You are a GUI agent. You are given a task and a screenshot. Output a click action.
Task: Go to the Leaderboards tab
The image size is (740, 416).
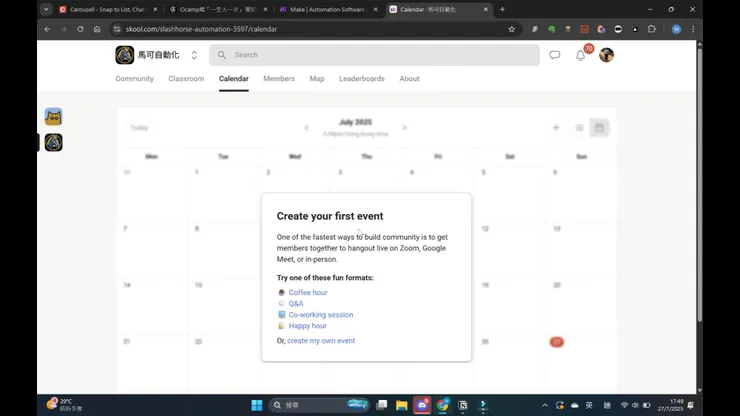pyautogui.click(x=362, y=78)
